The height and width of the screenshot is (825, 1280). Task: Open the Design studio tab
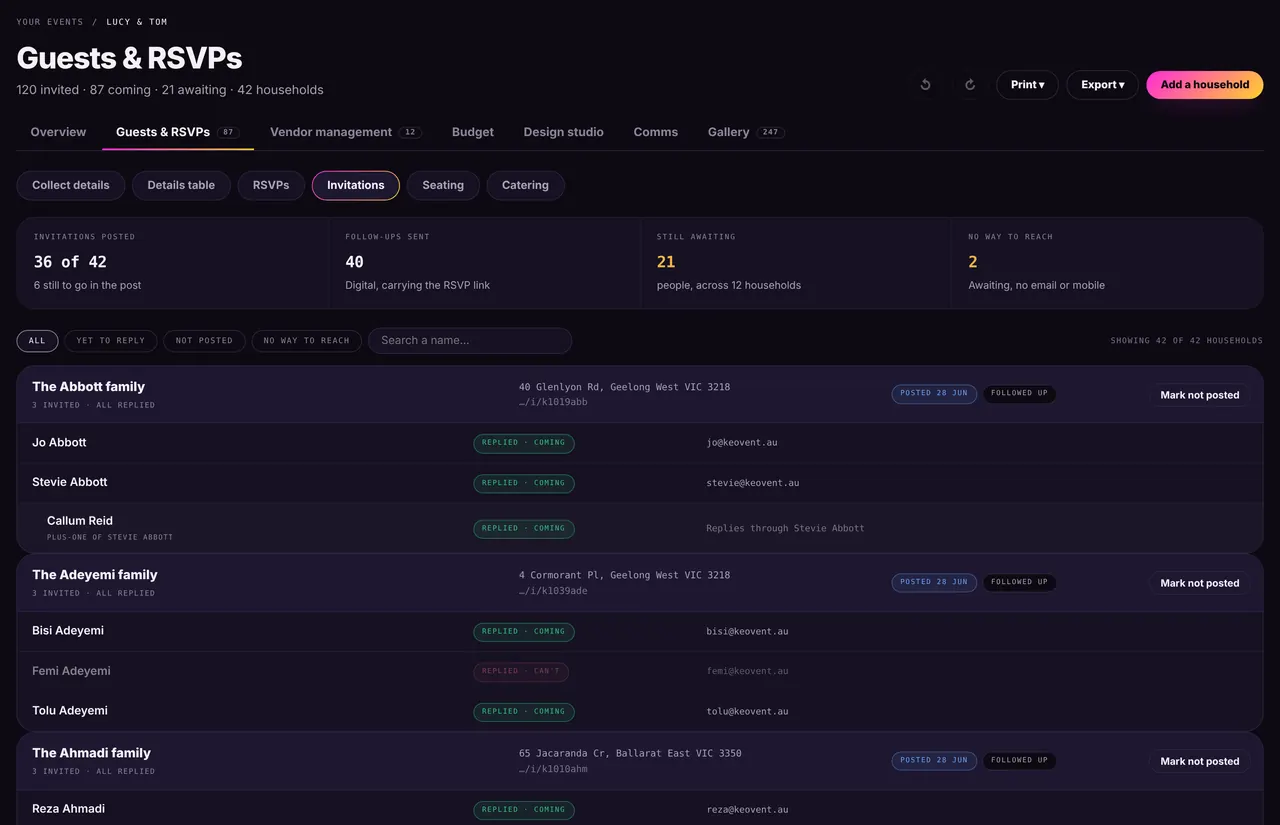click(x=563, y=132)
